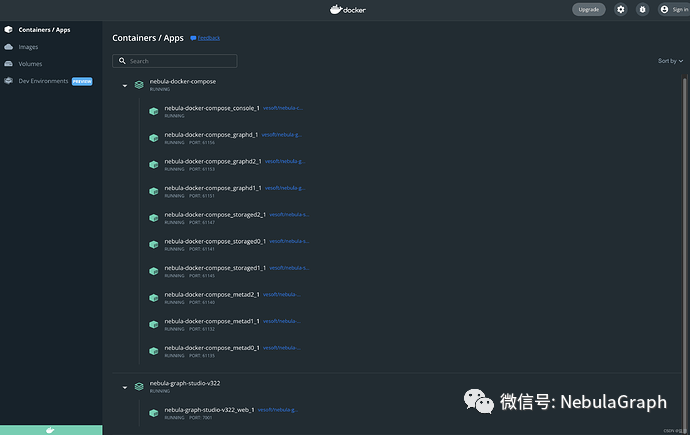Screen dimensions: 690x435
Task: Open the troubleshoot bug icon
Action: coord(642,9)
